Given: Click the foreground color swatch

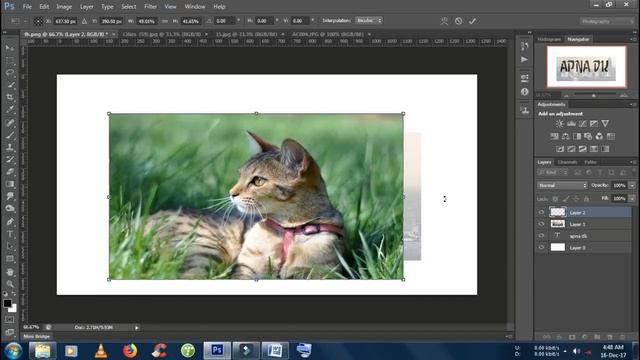Looking at the screenshot, I should (x=7, y=303).
